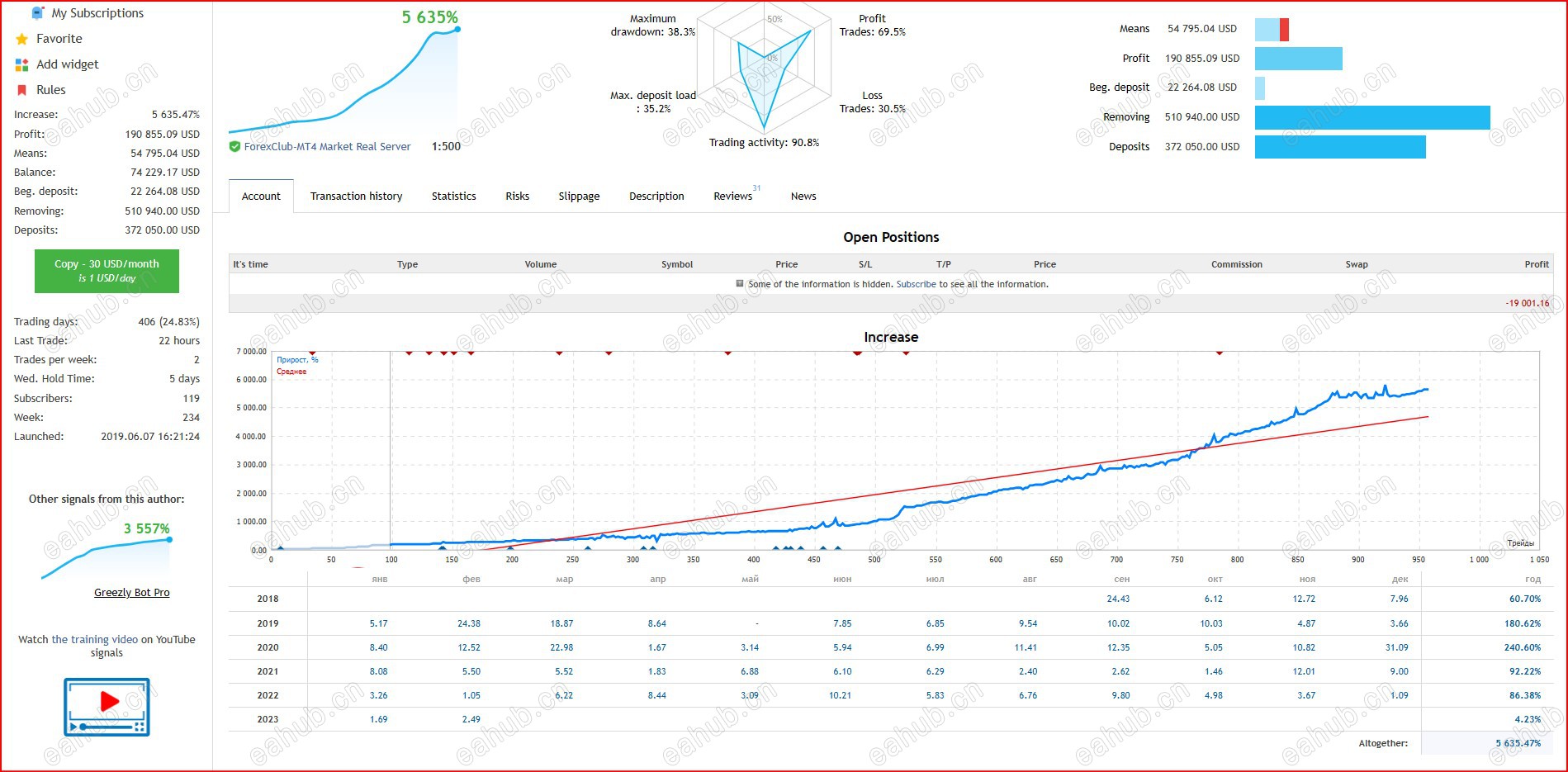Switch to the Transaction history tab
Image resolution: width=1568 pixels, height=772 pixels.
point(356,196)
